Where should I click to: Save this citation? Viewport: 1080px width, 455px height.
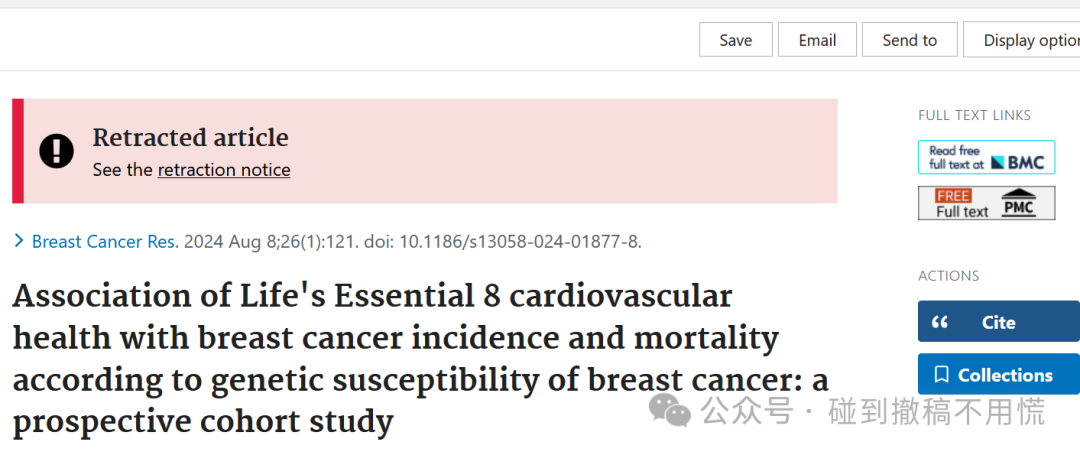tap(736, 40)
